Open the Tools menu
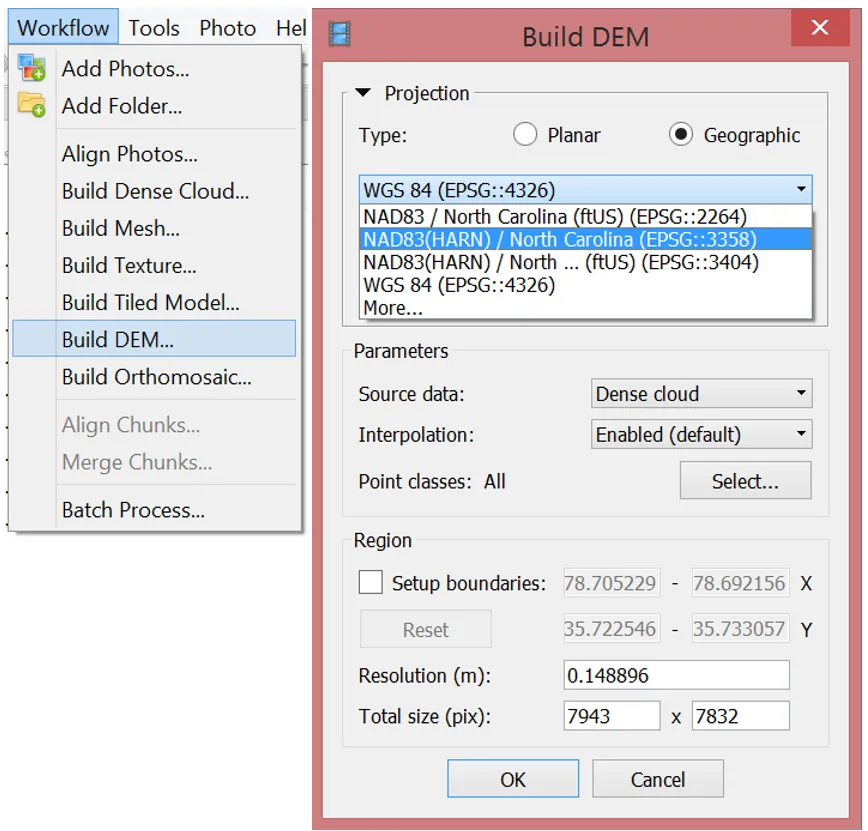 154,28
